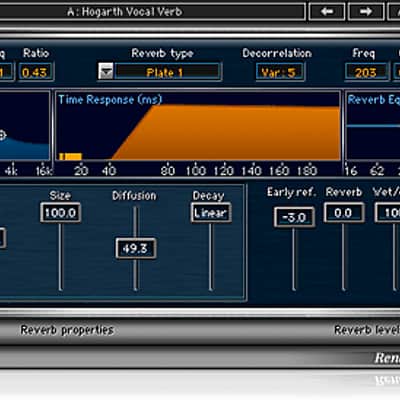Click the 180 ms tick on time axis
400x400 pixels.
tap(307, 171)
